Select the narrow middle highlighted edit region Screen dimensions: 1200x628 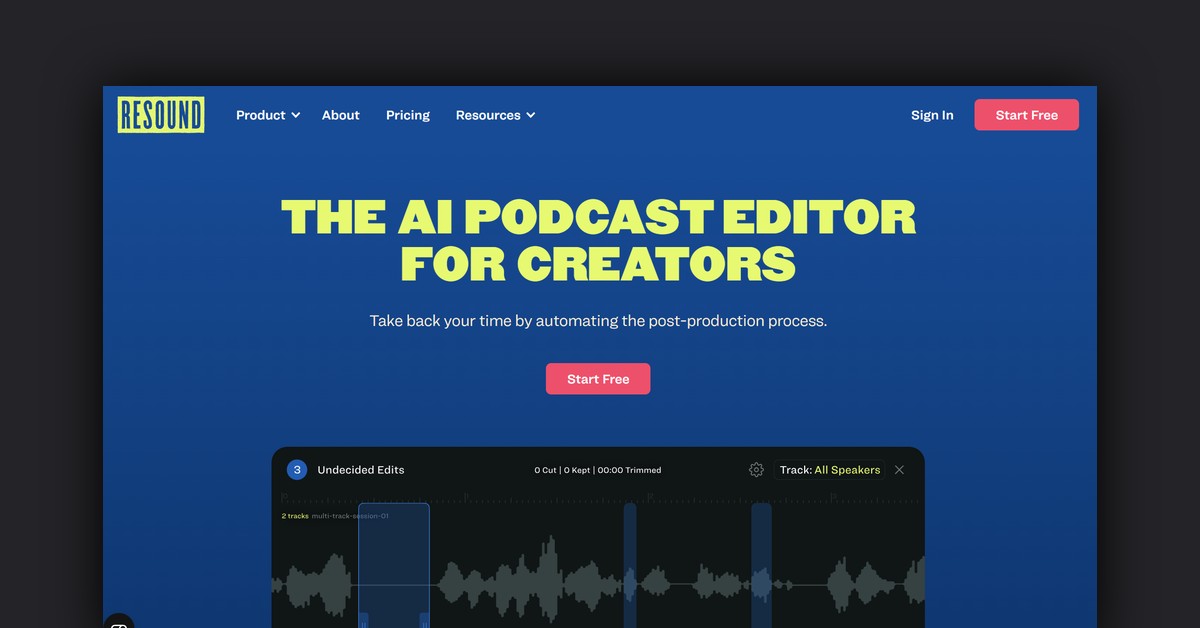(630, 560)
